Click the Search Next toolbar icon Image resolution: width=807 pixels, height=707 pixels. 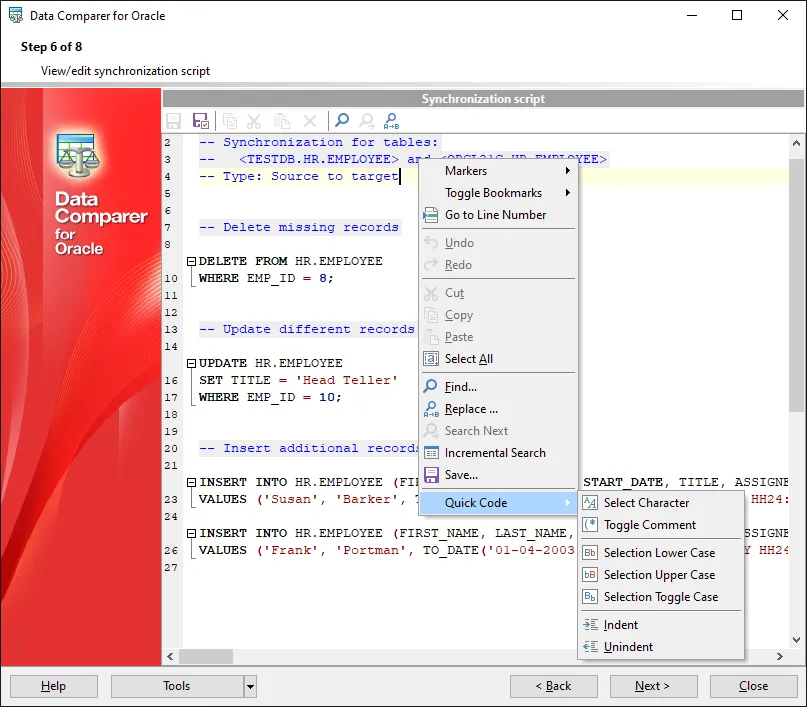tap(366, 121)
